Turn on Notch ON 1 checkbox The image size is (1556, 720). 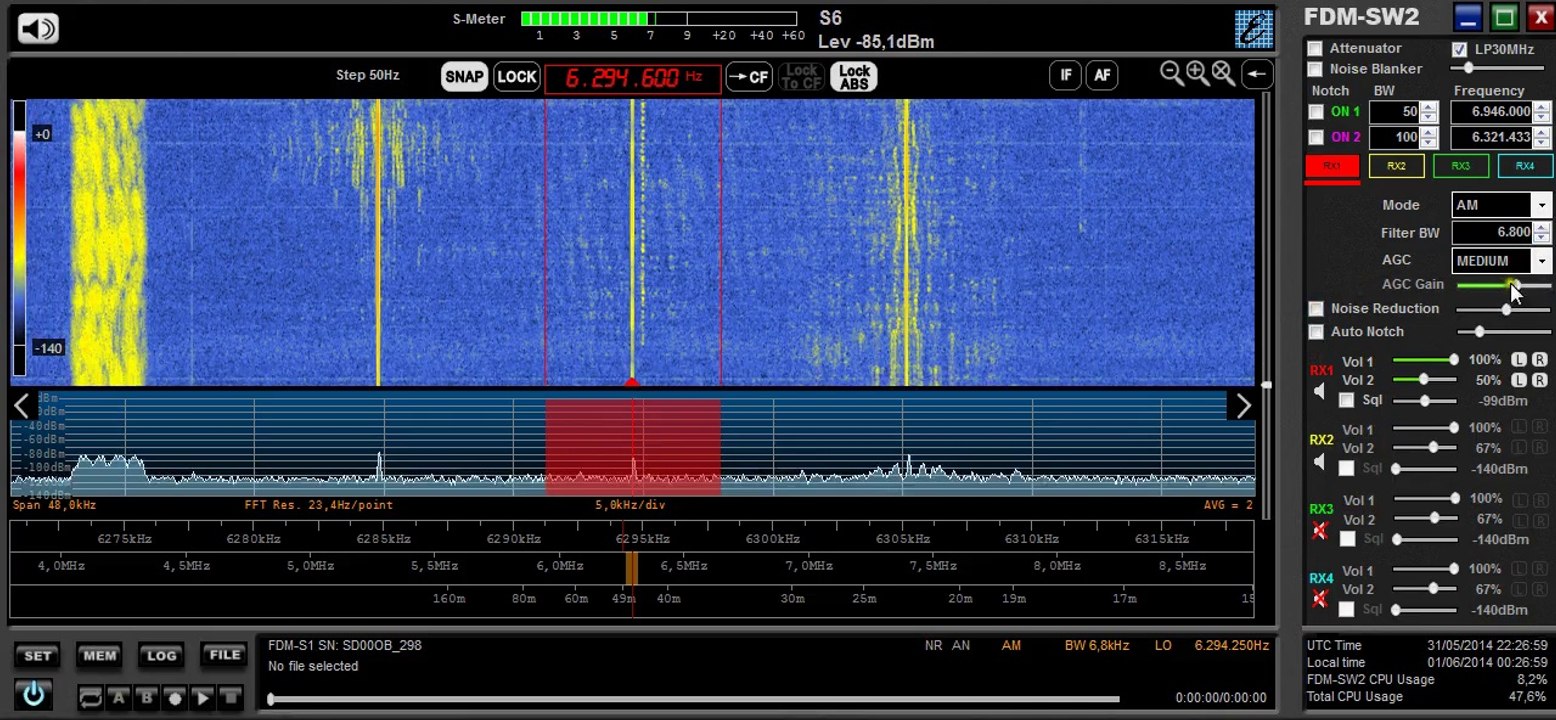tap(1316, 112)
